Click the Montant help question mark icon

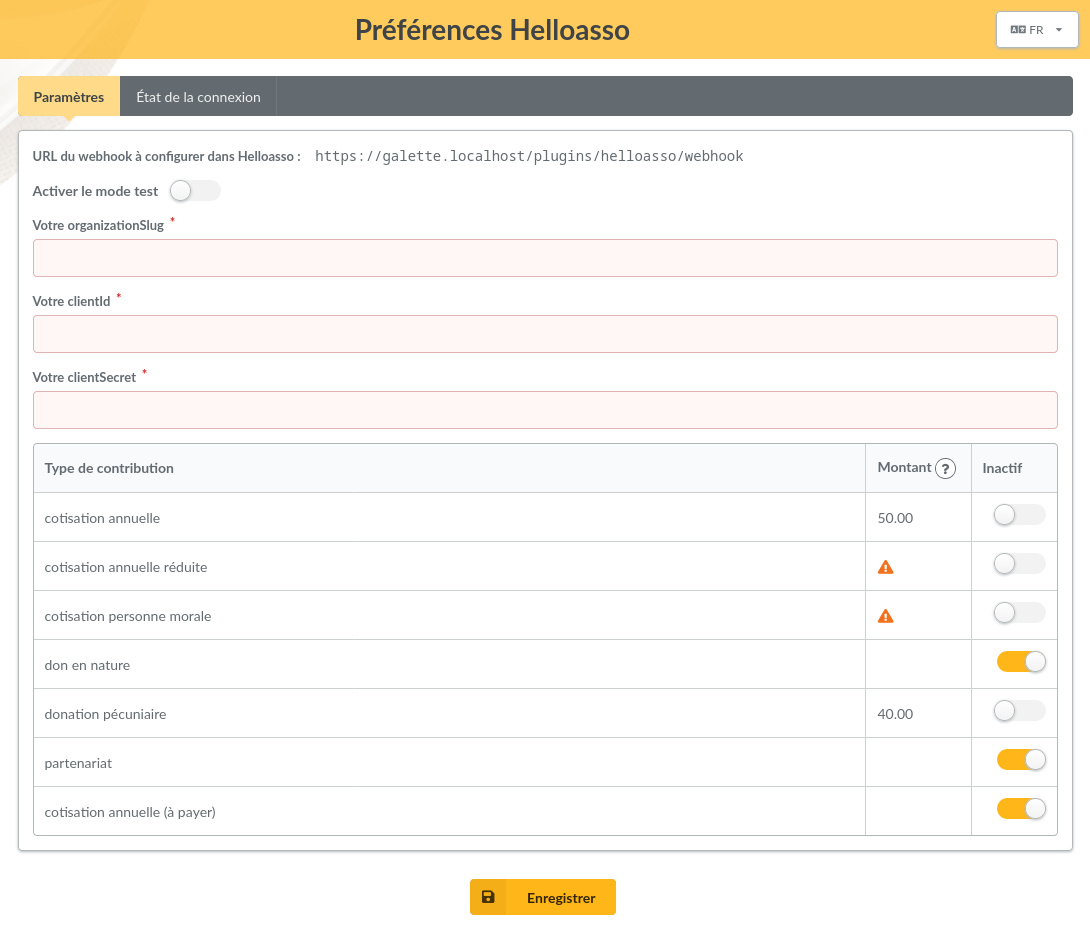pyautogui.click(x=945, y=469)
